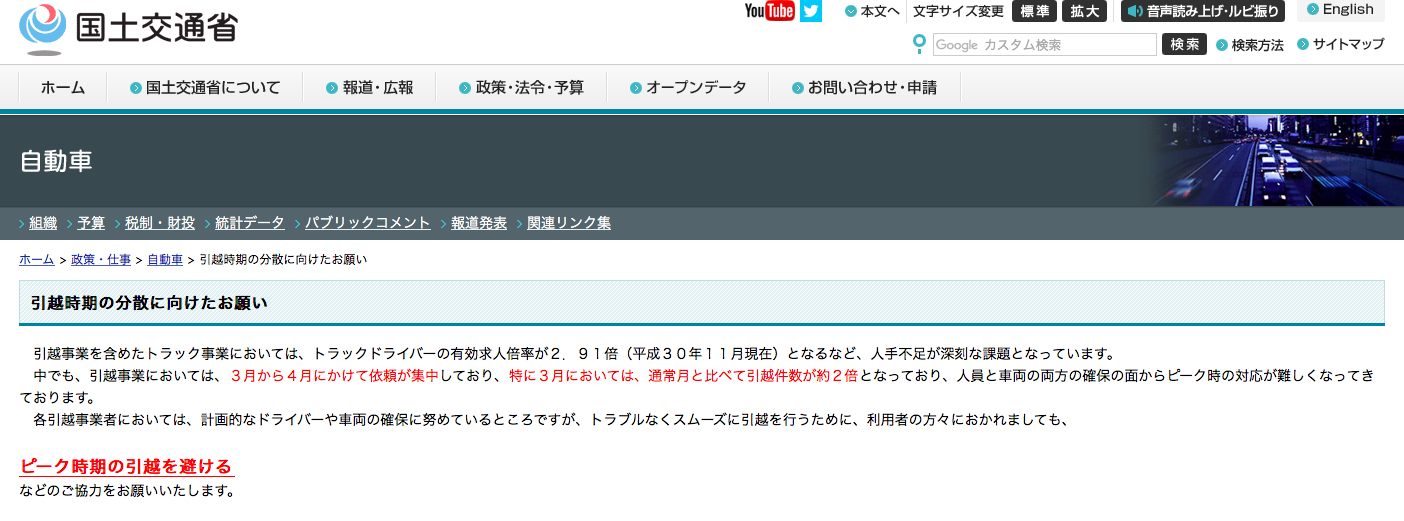The width and height of the screenshot is (1404, 521).
Task: Click the arrow bullet icon before English
Action: tap(1313, 10)
